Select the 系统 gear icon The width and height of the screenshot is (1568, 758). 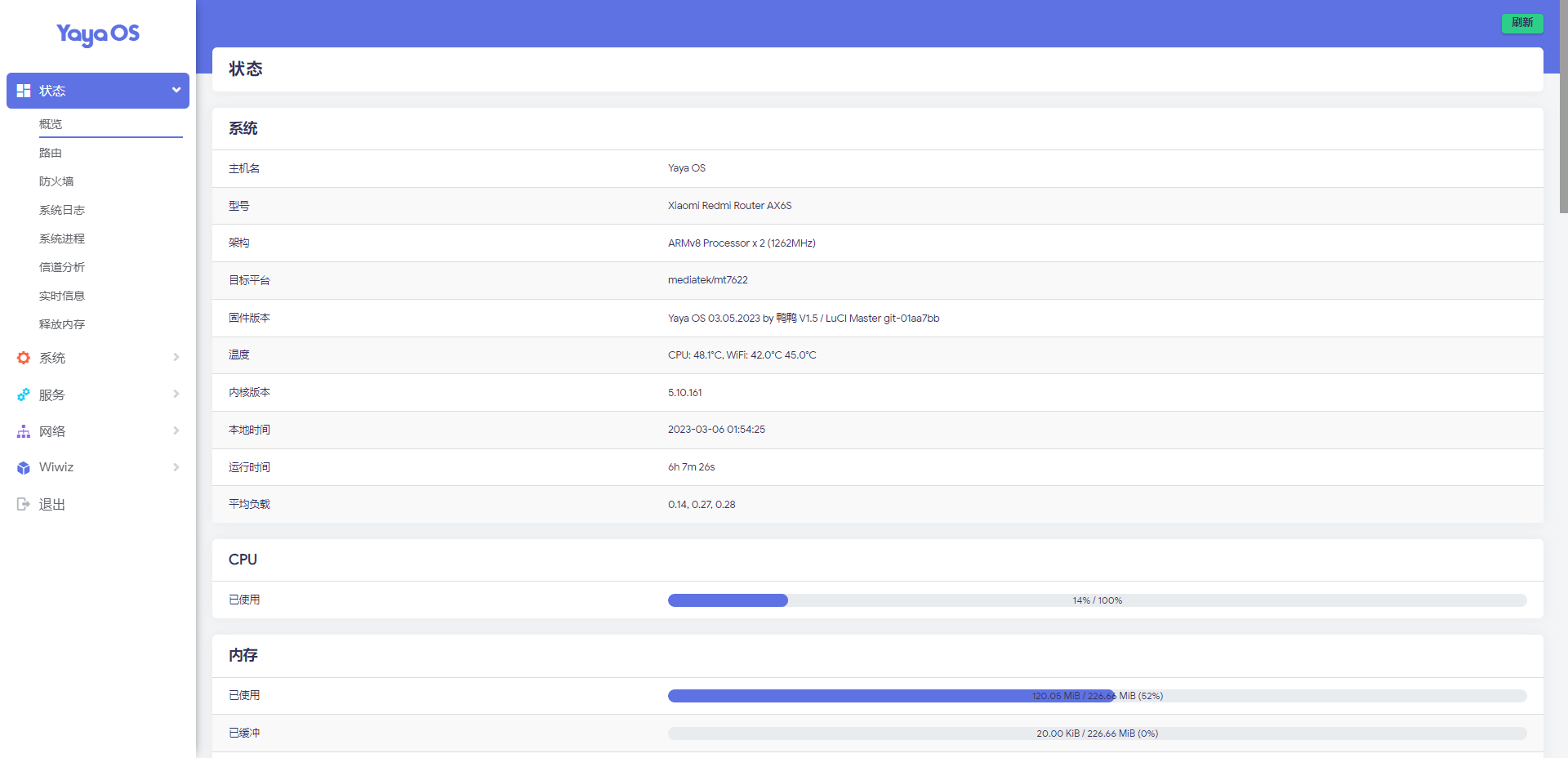[x=23, y=357]
